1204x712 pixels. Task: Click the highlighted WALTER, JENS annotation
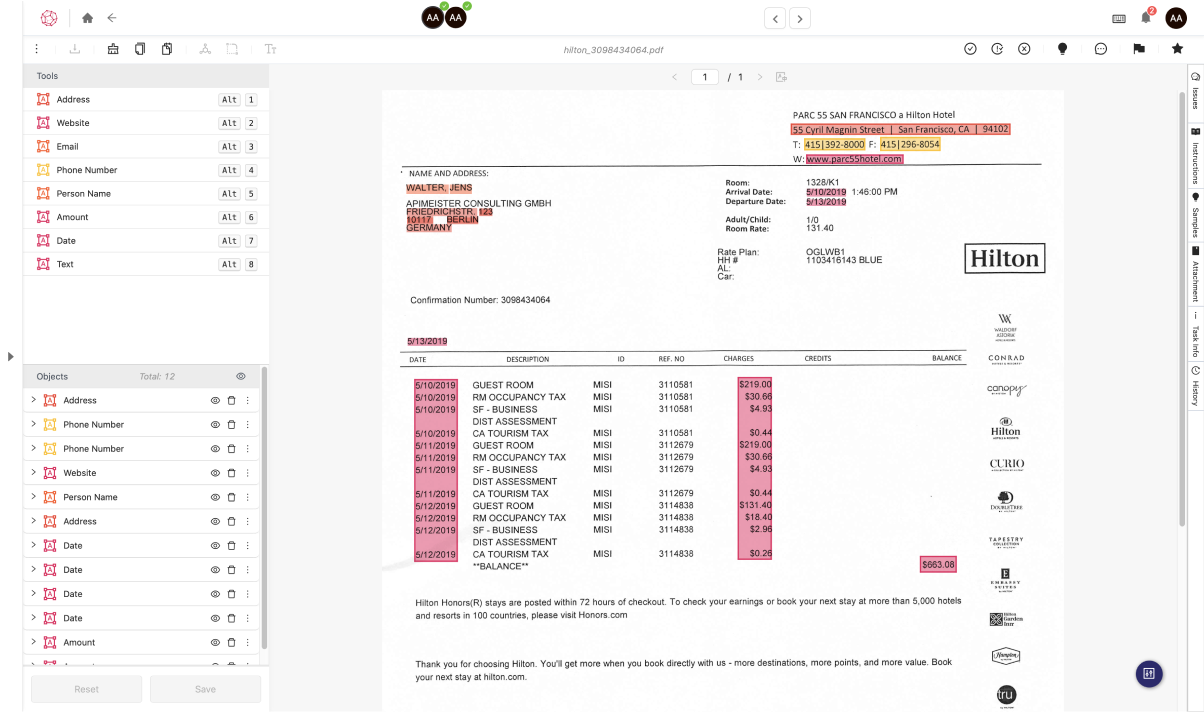tap(439, 188)
